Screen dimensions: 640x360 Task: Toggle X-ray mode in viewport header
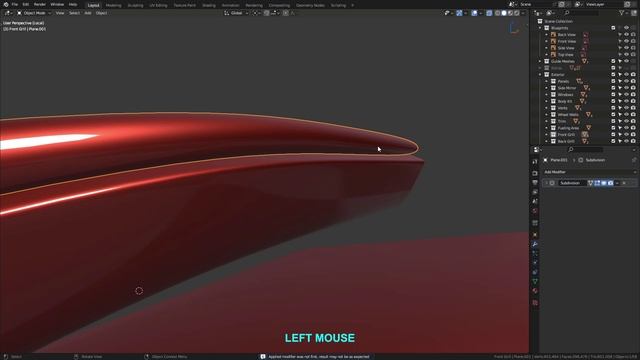click(489, 13)
